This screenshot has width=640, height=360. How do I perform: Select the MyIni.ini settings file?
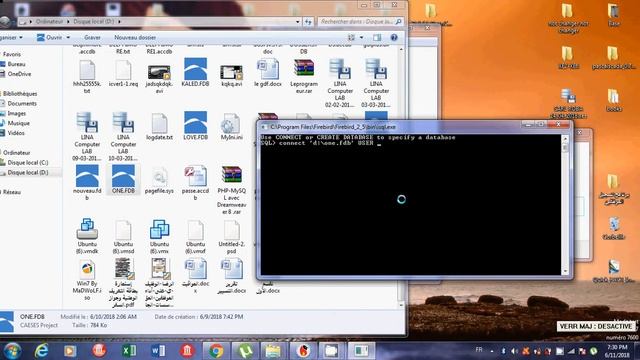pos(231,126)
